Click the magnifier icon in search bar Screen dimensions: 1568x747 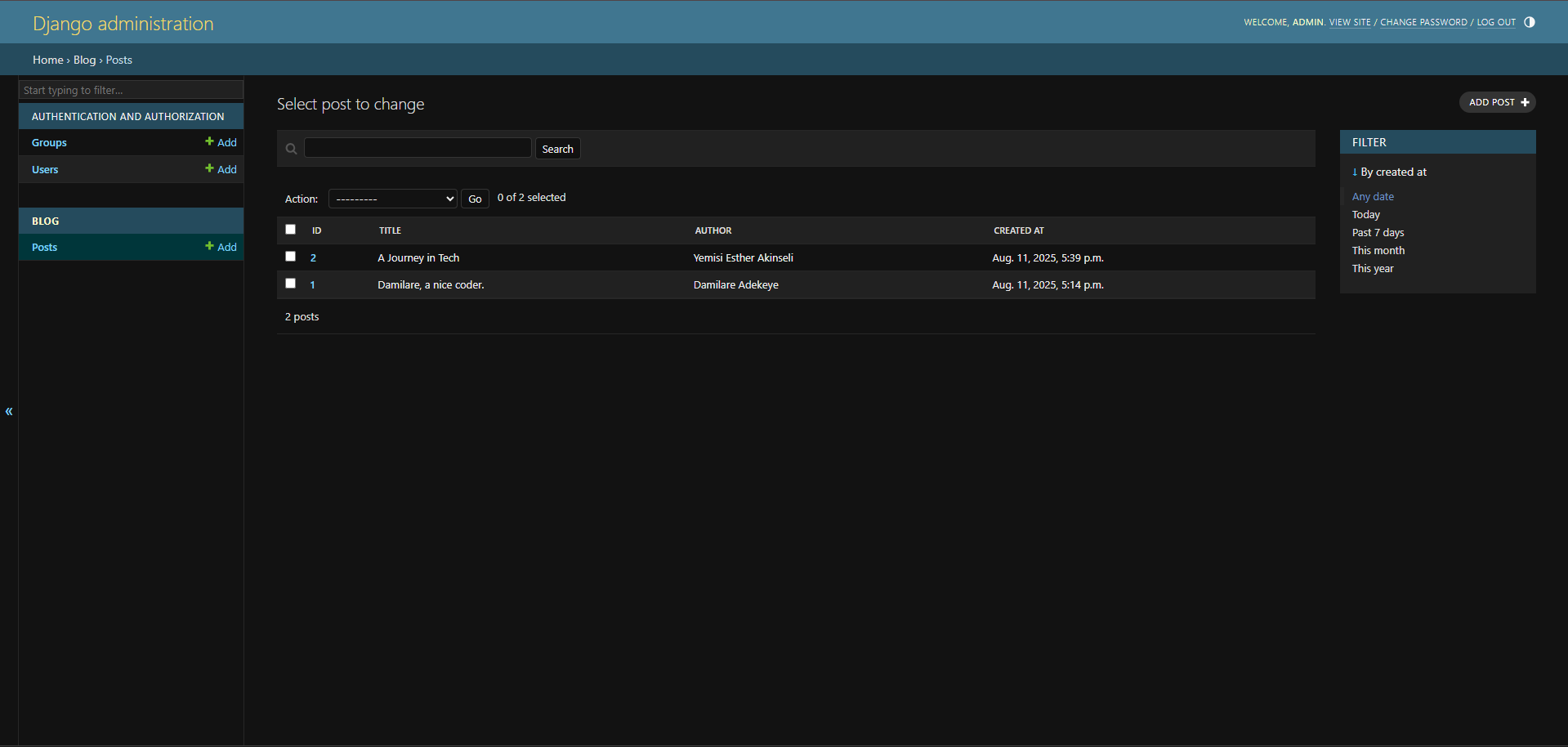click(291, 149)
